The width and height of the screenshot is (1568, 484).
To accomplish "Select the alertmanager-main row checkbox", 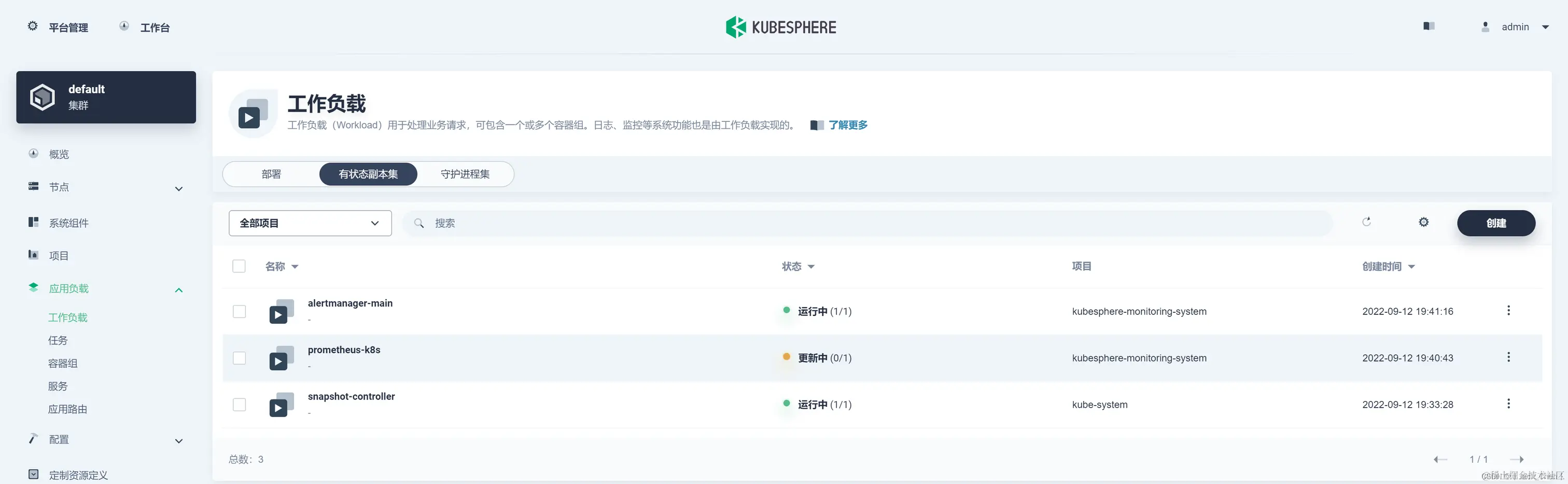I will coord(239,312).
